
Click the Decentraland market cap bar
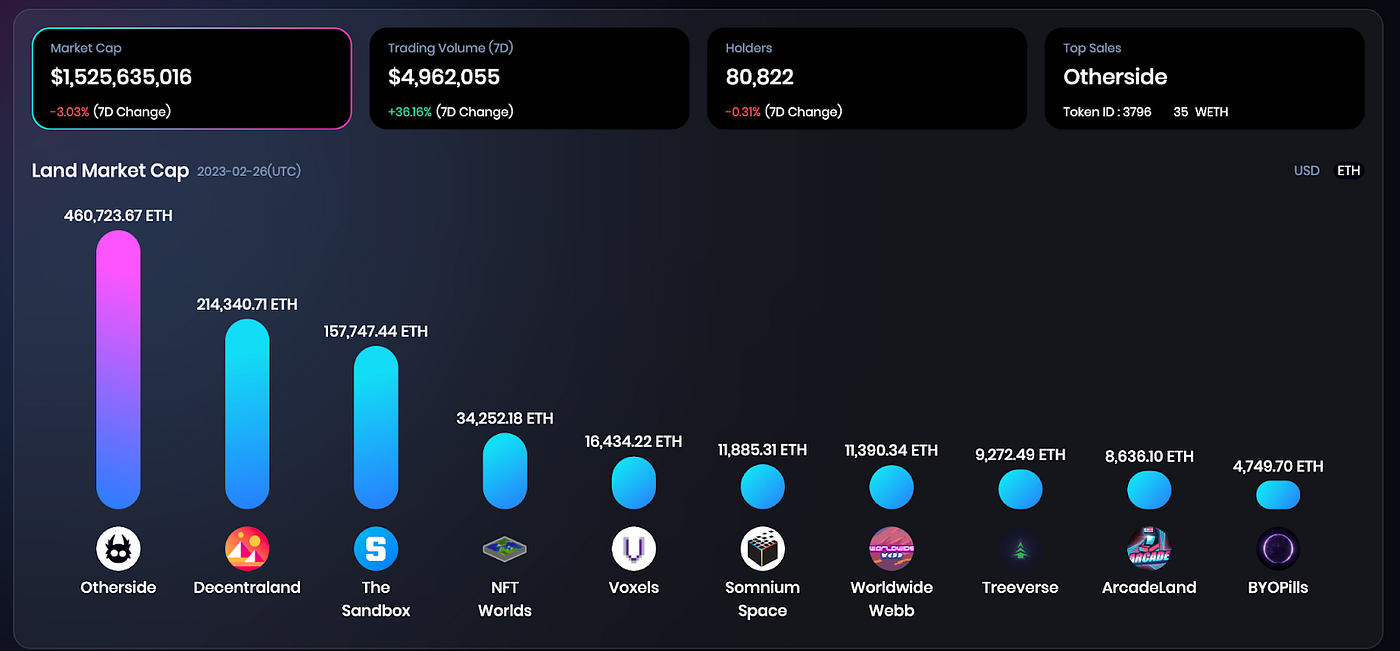247,414
